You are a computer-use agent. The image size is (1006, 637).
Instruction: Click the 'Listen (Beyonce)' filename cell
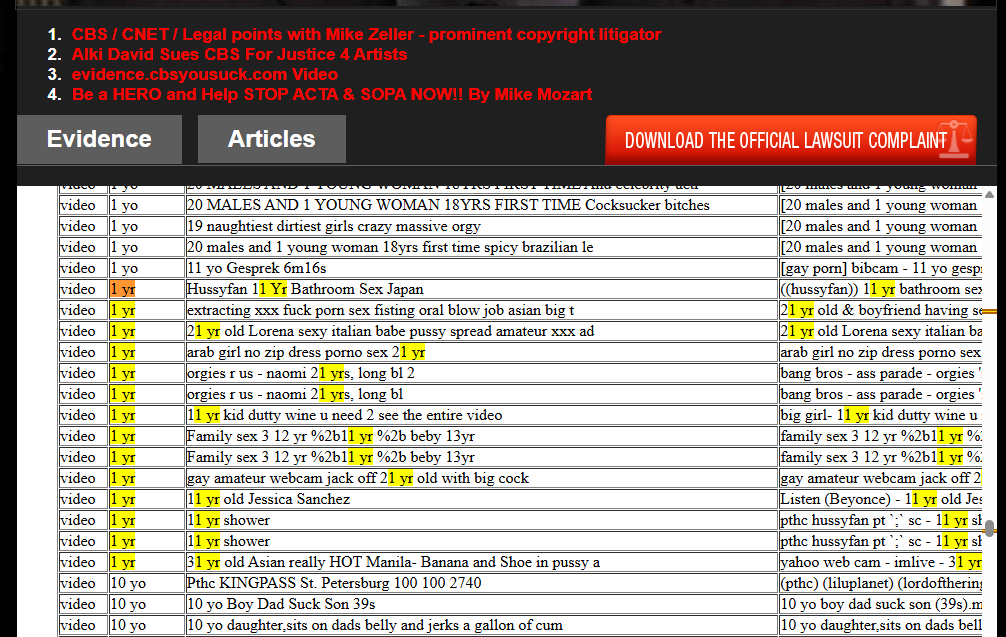click(x=880, y=499)
